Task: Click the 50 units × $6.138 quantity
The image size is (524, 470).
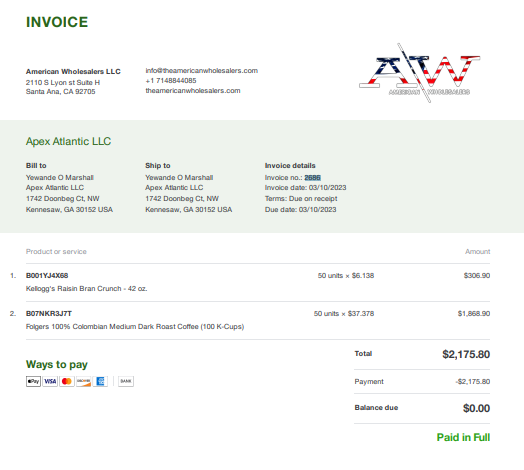Action: coord(346,275)
